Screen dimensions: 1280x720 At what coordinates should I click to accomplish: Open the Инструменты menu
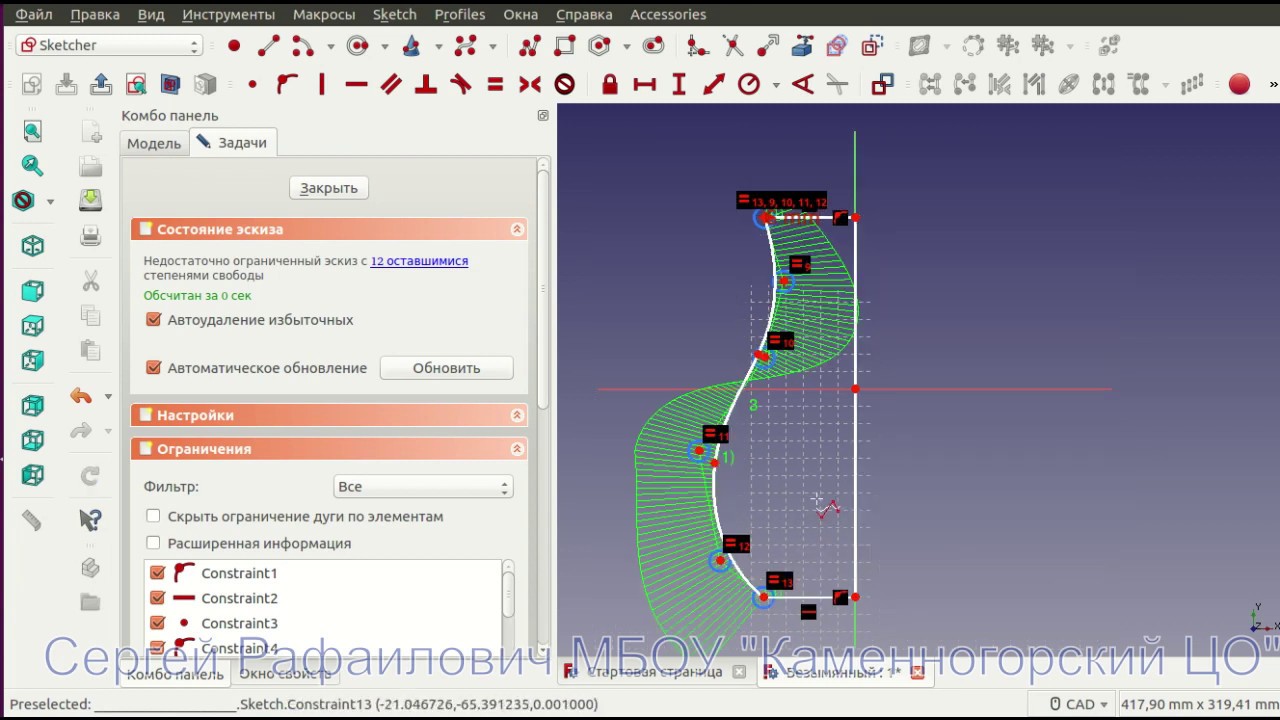tap(228, 14)
